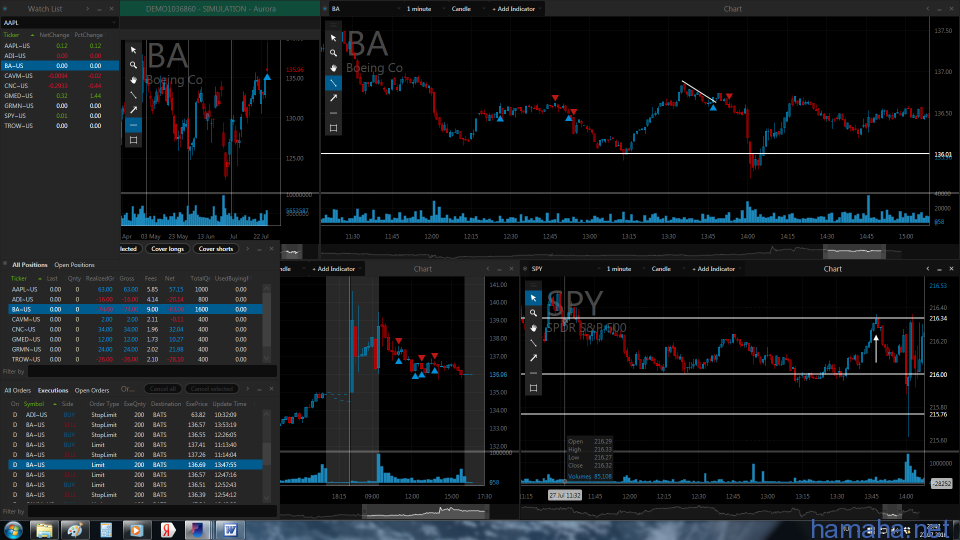Select the pointer tool in the SPY chart
960x540 pixels.
point(533,298)
